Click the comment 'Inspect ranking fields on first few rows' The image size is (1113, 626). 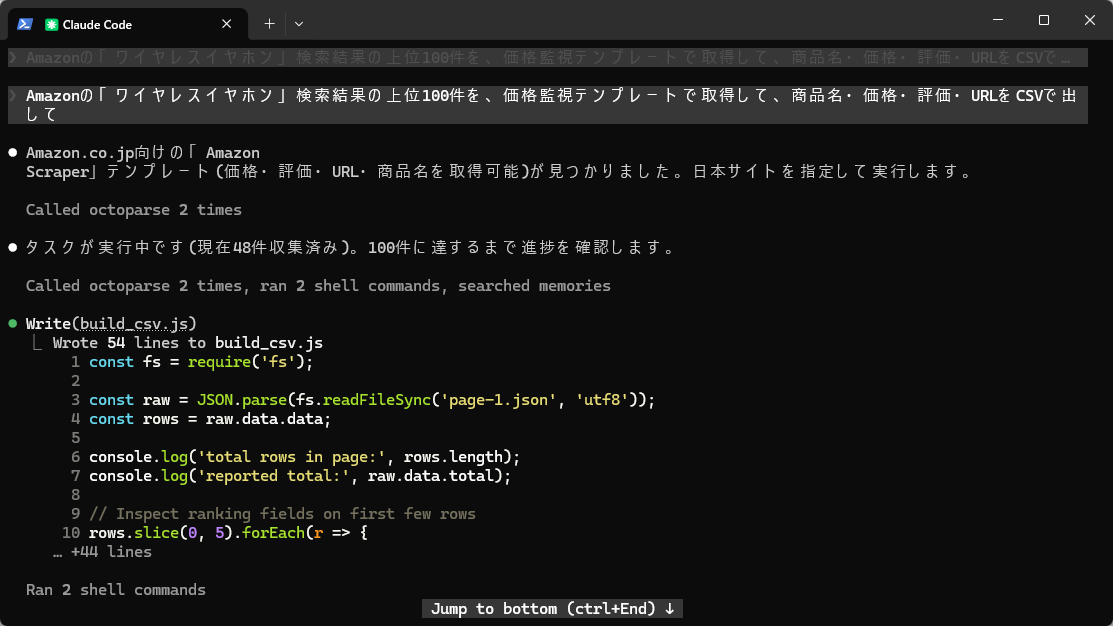(x=282, y=514)
